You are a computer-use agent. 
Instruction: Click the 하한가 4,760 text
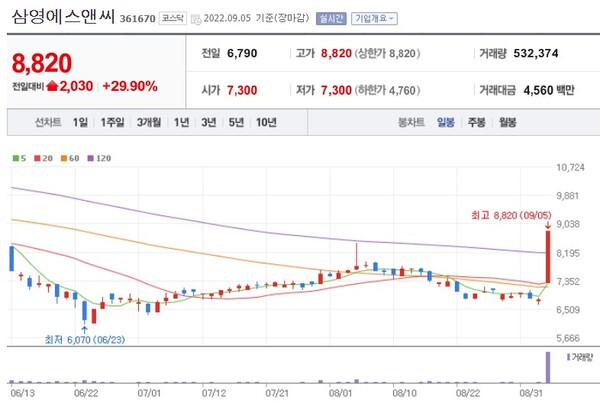[387, 90]
